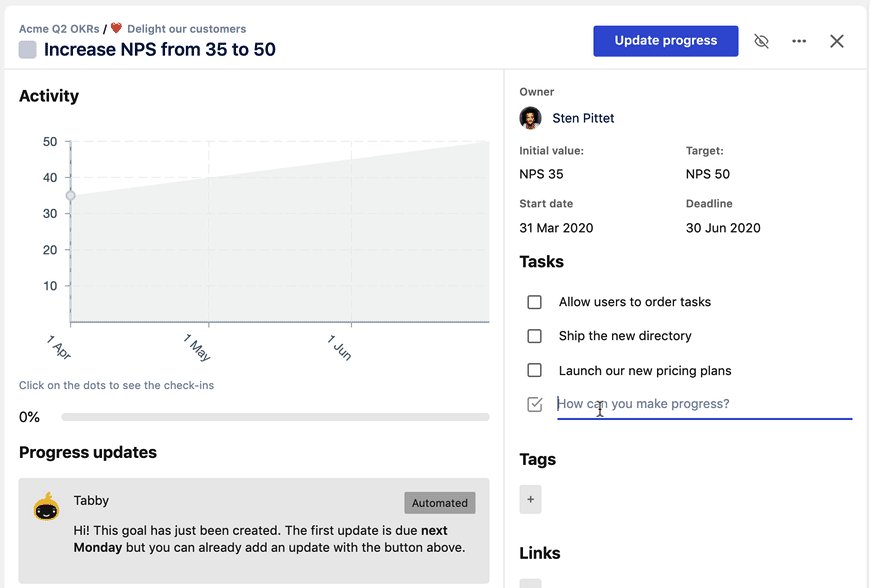Click the heart icon in breadcrumb

point(116,29)
